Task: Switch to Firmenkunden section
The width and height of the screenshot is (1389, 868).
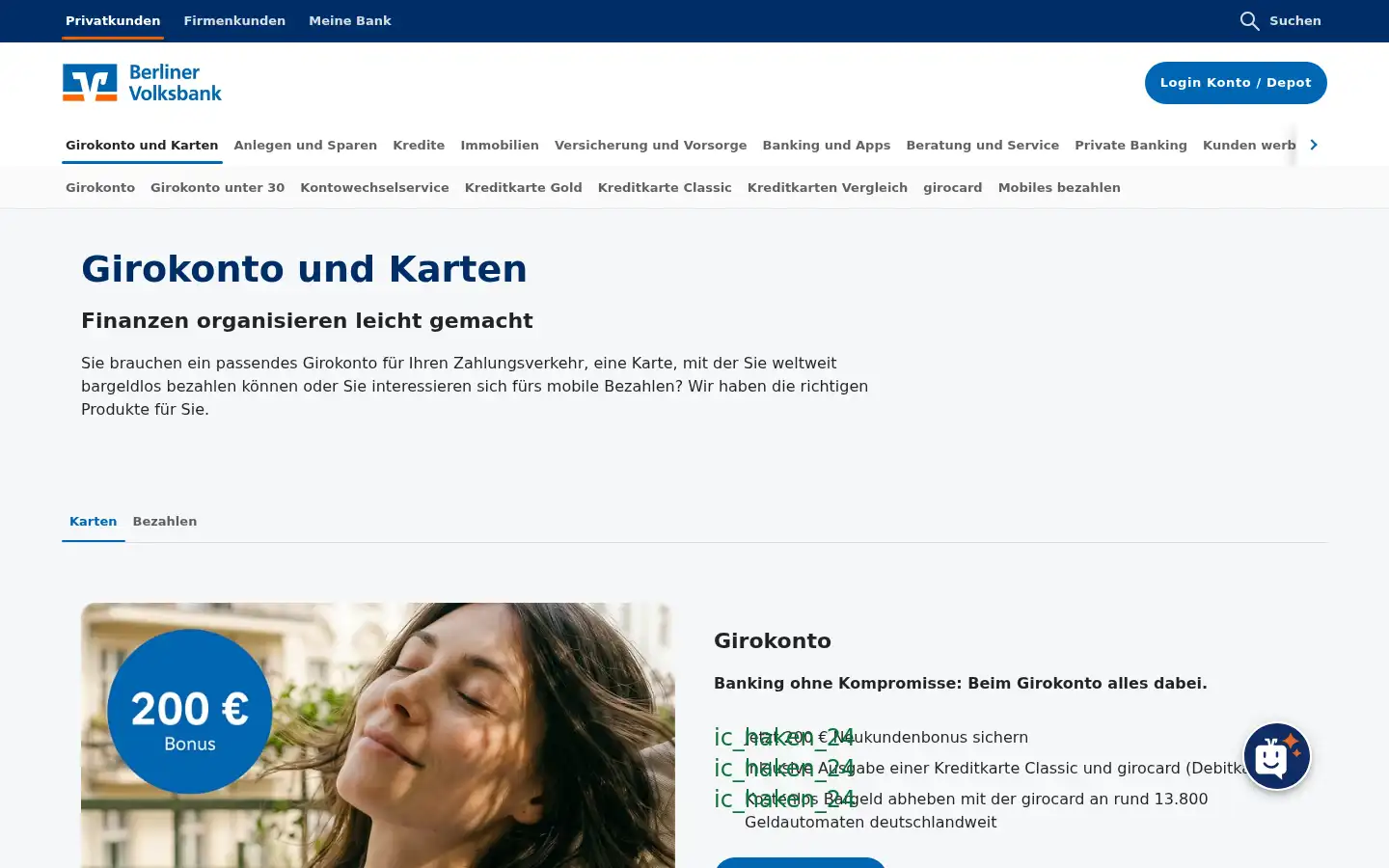Action: [x=234, y=20]
